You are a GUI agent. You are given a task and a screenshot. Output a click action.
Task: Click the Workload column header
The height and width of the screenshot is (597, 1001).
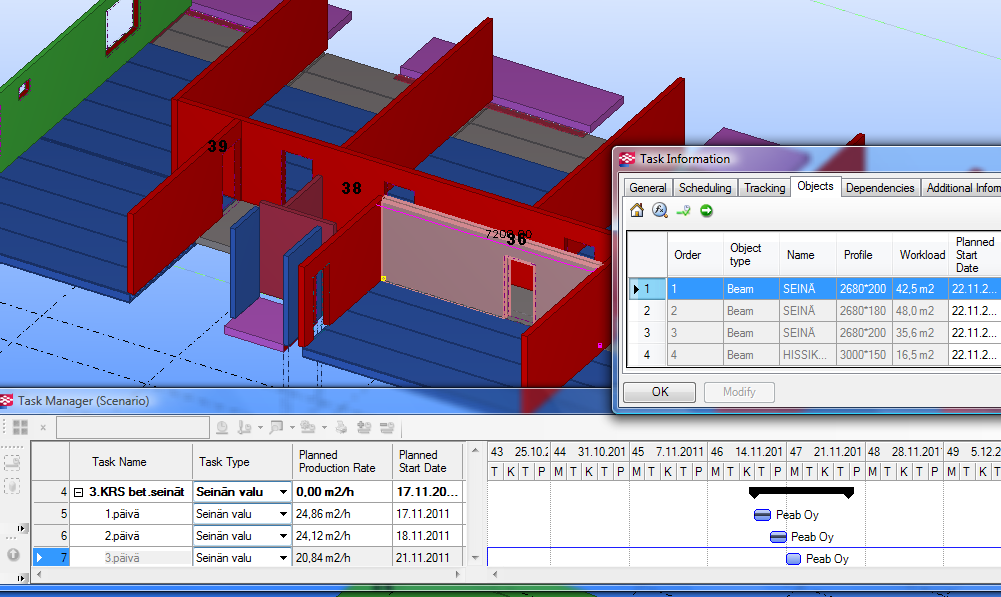point(921,255)
